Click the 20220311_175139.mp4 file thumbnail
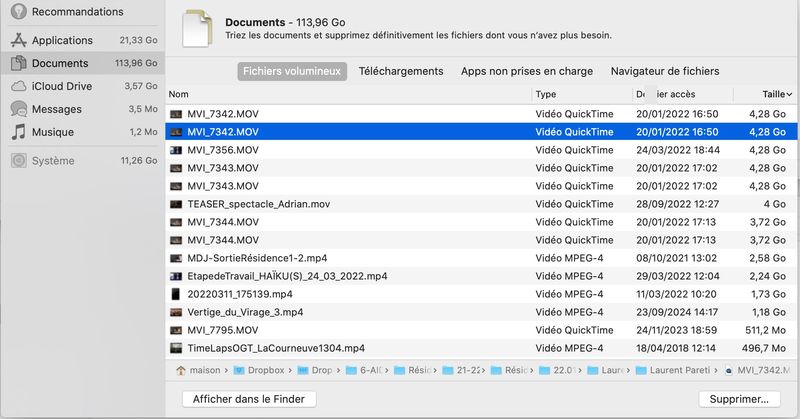Screen dimensions: 800x419 click(176, 294)
